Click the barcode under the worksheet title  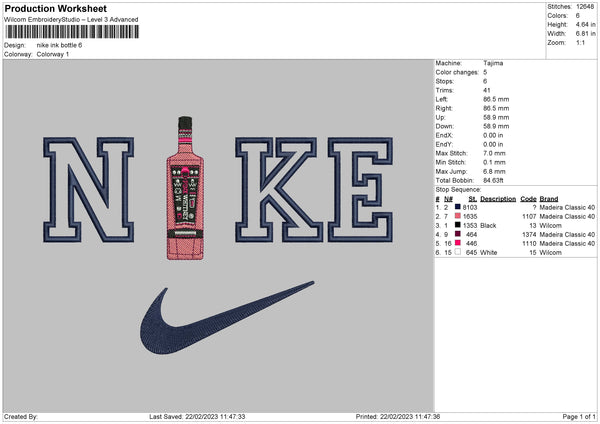72,32
